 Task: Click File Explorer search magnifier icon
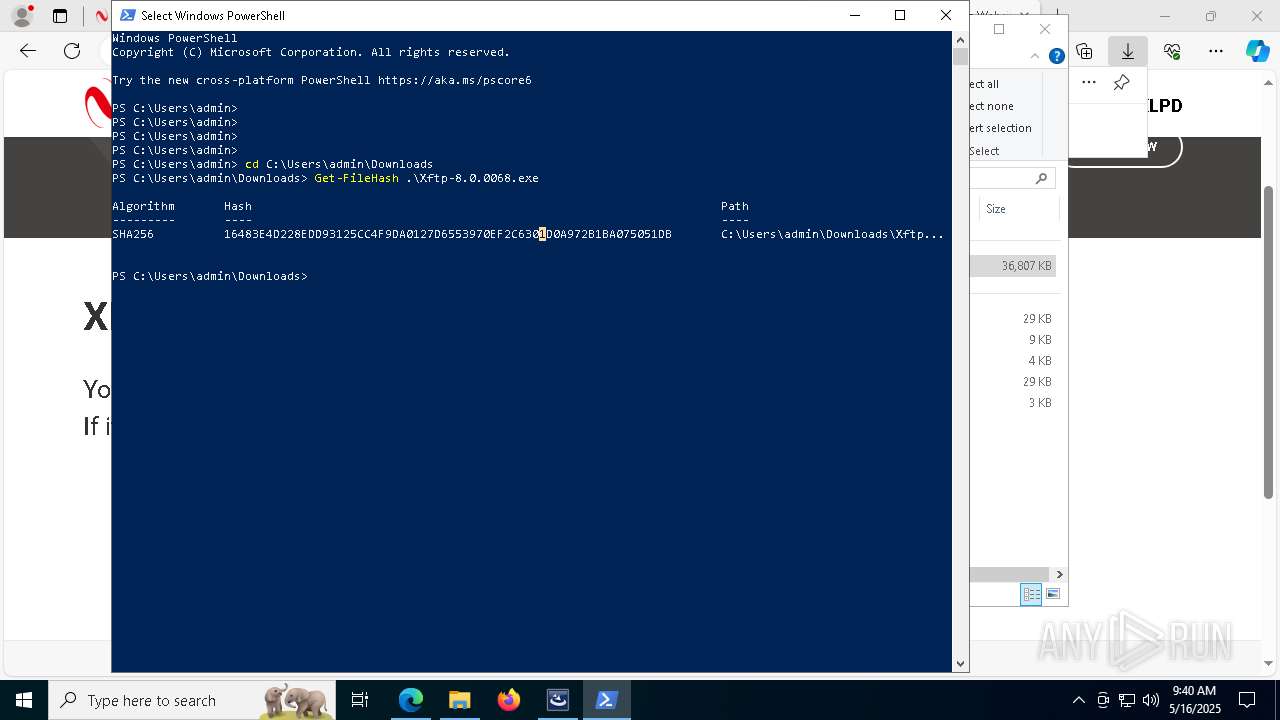[x=1041, y=178]
